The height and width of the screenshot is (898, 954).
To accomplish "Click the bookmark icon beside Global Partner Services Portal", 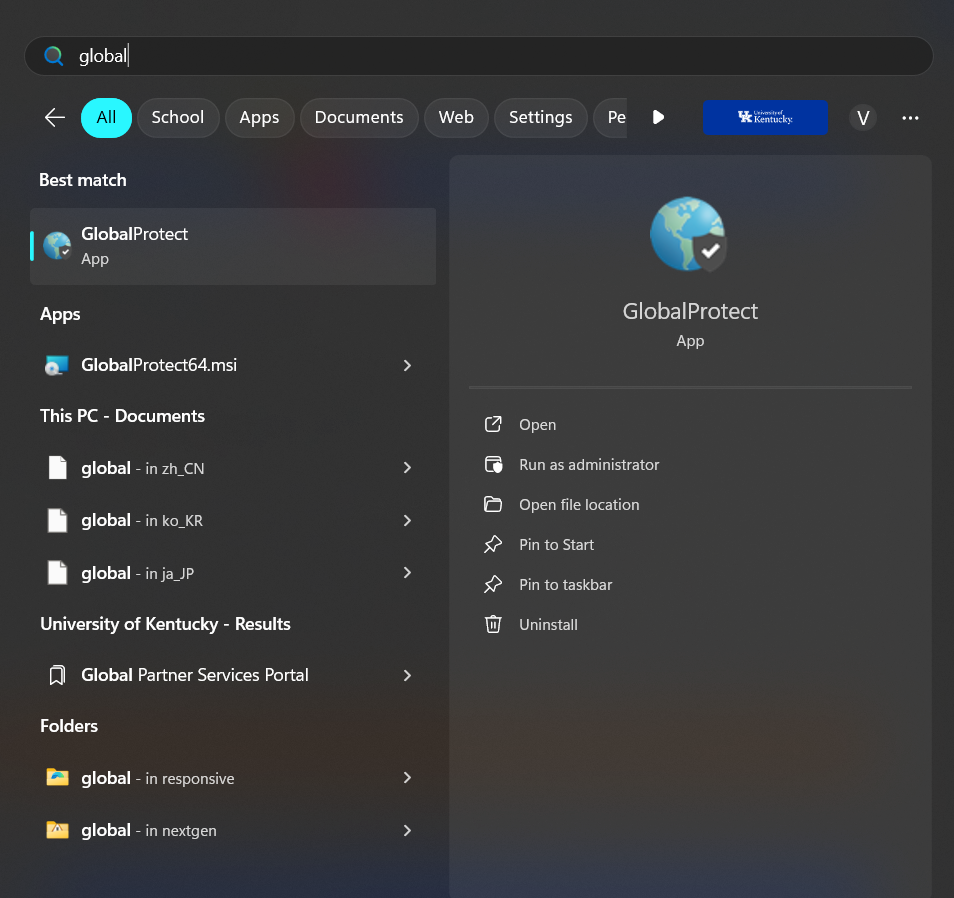I will 57,675.
